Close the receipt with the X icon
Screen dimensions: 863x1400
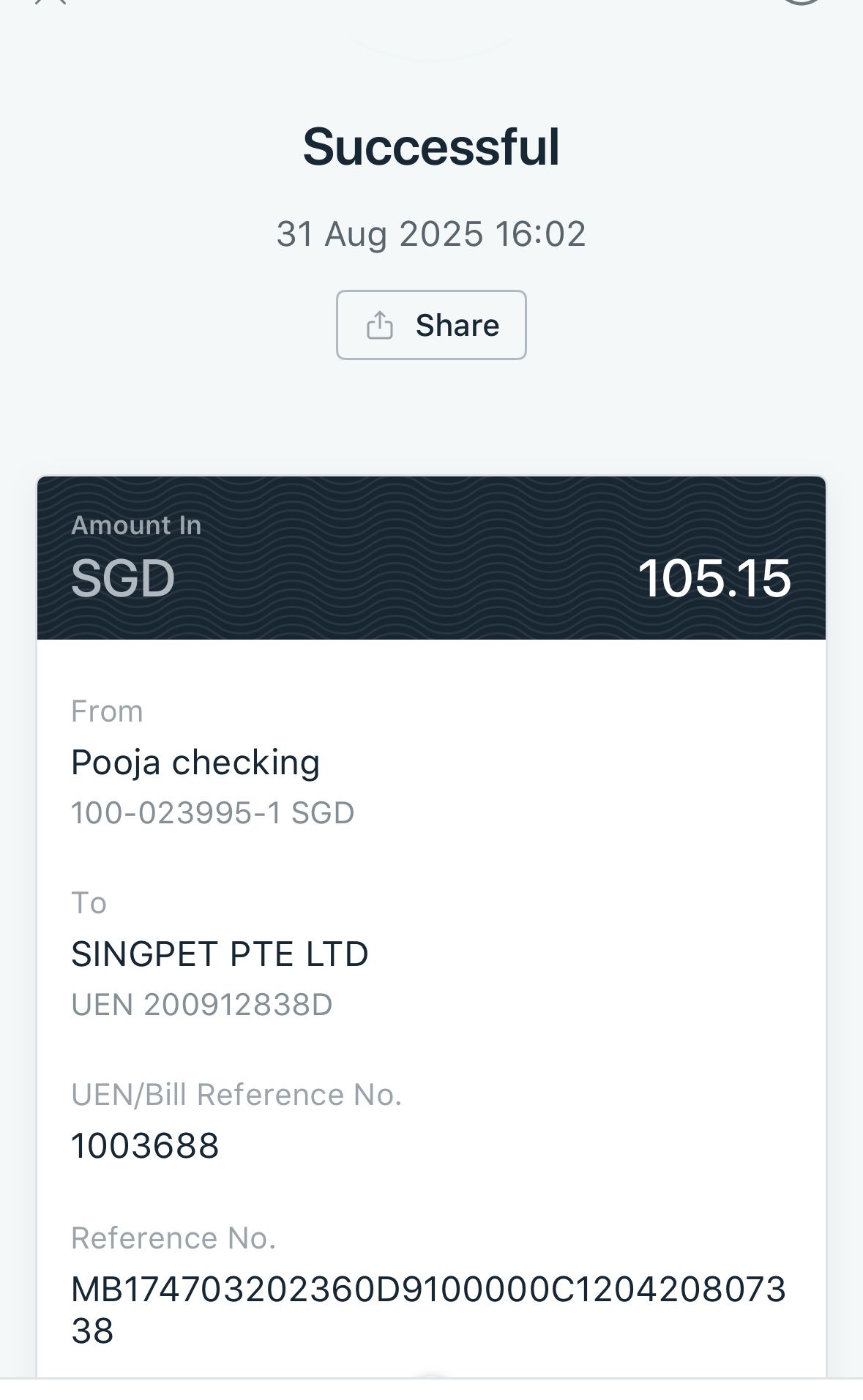click(51, 2)
